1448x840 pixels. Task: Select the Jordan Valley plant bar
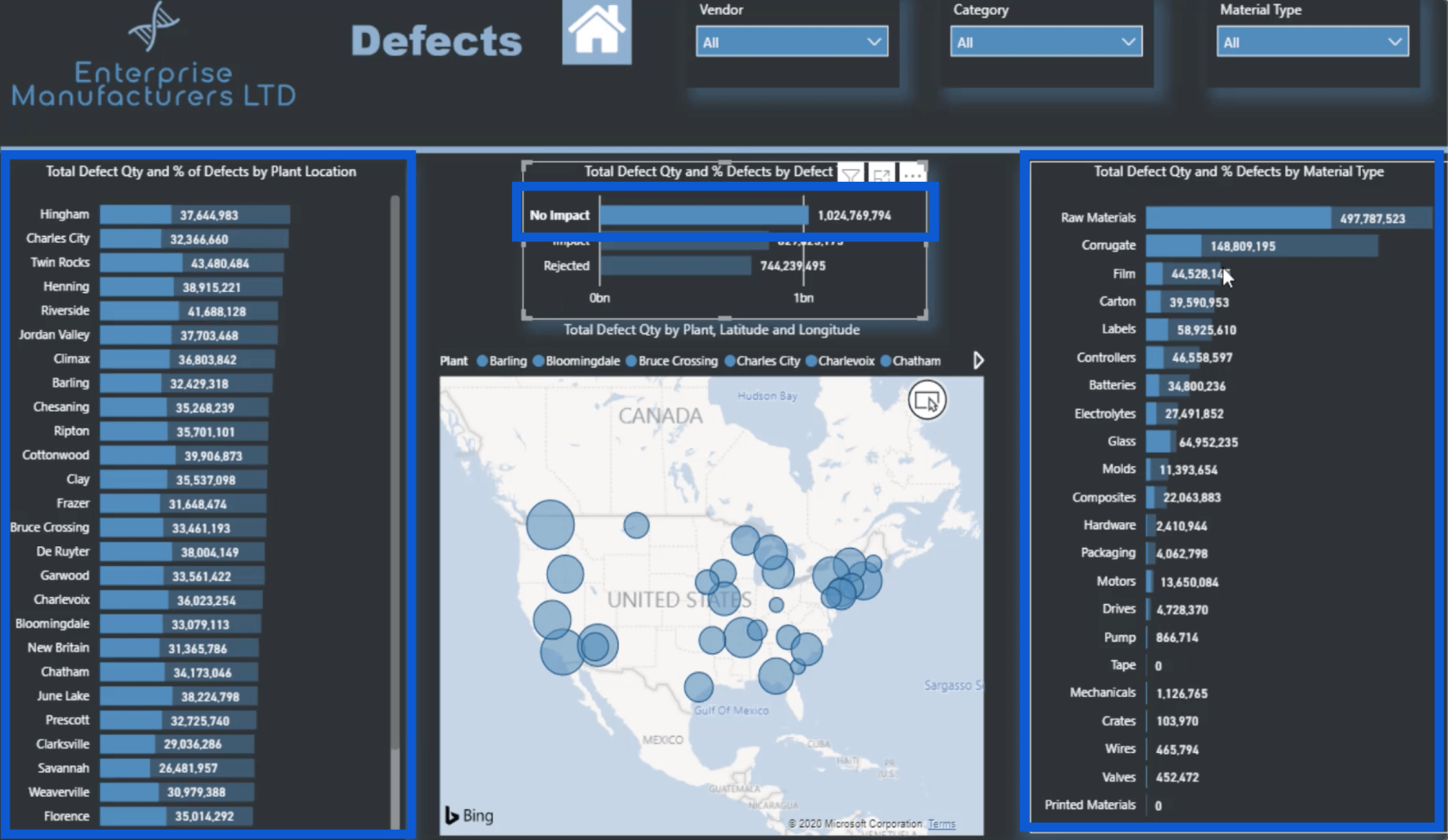click(x=189, y=335)
